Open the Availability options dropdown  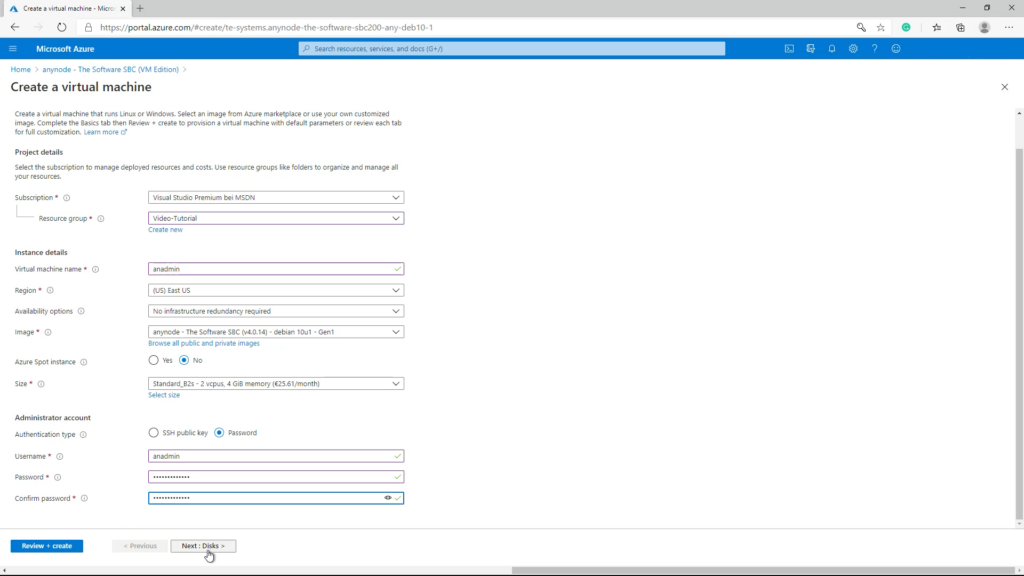point(276,311)
